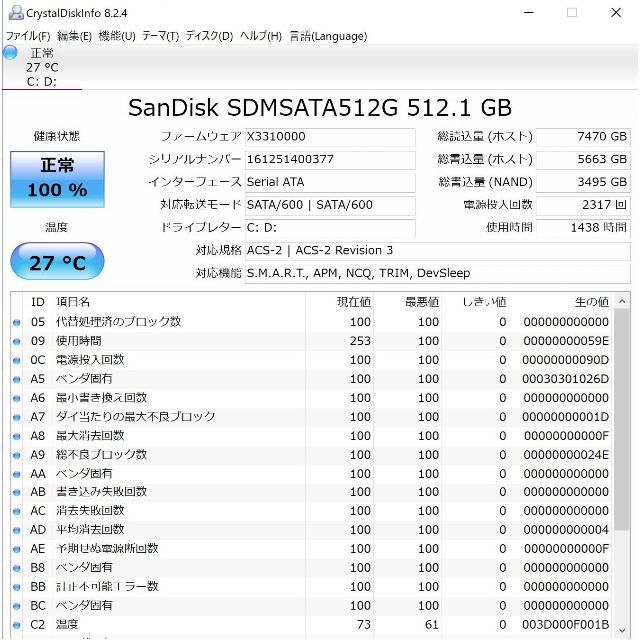
Task: Click the status dot on row BC
Action: pyautogui.click(x=17, y=606)
